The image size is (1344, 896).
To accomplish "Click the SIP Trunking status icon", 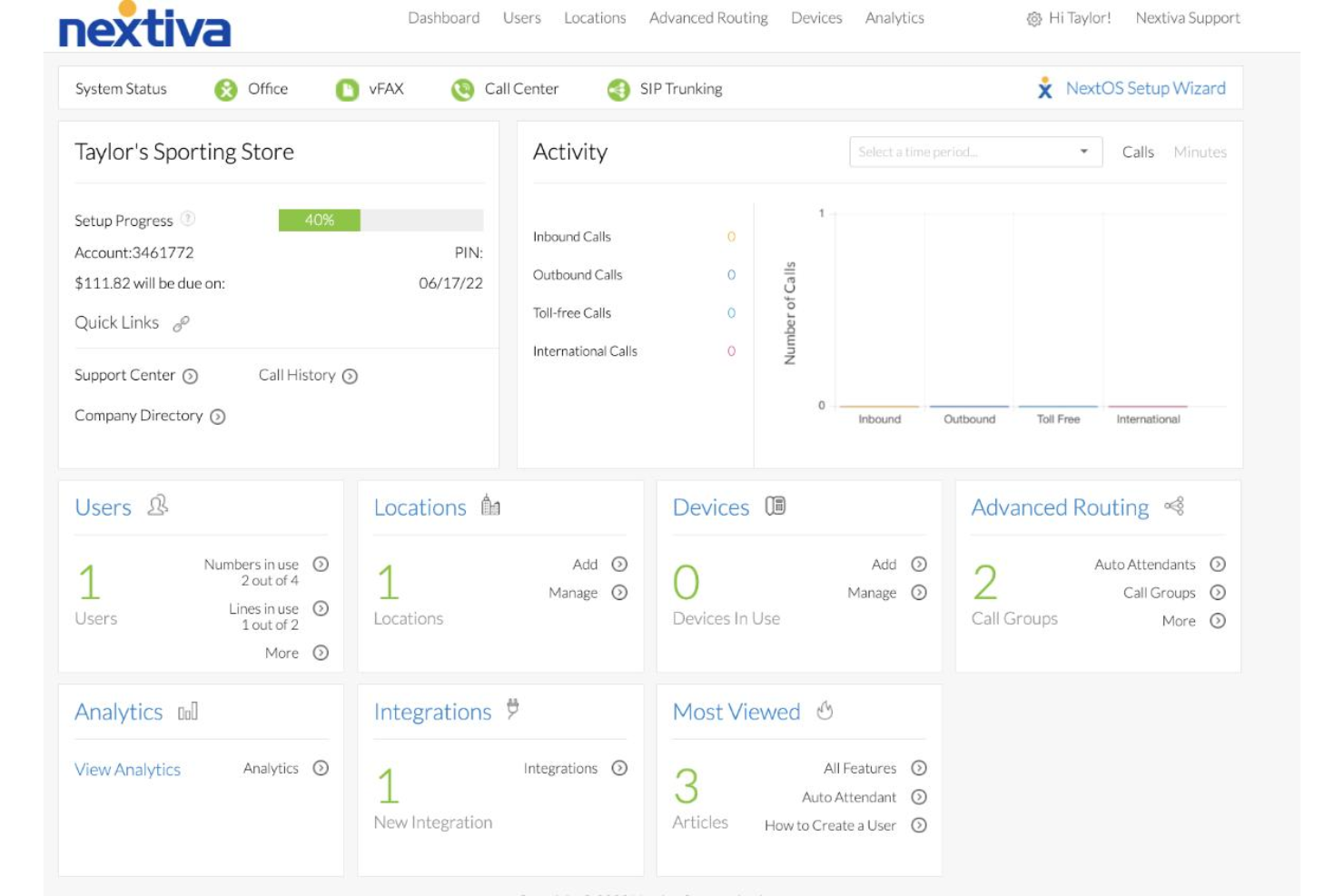I will pos(618,90).
